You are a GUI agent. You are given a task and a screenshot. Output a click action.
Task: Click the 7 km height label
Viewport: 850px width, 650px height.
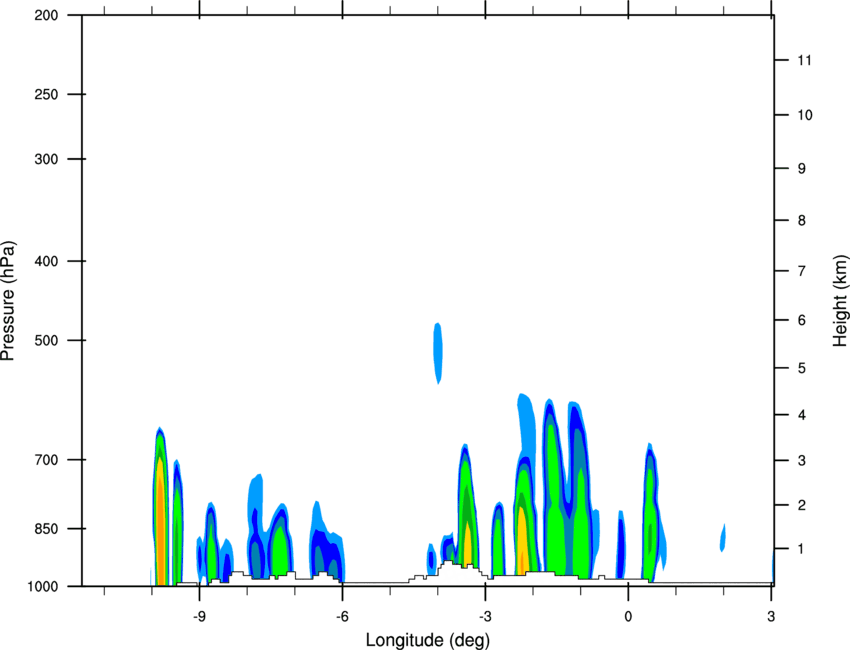tap(802, 271)
